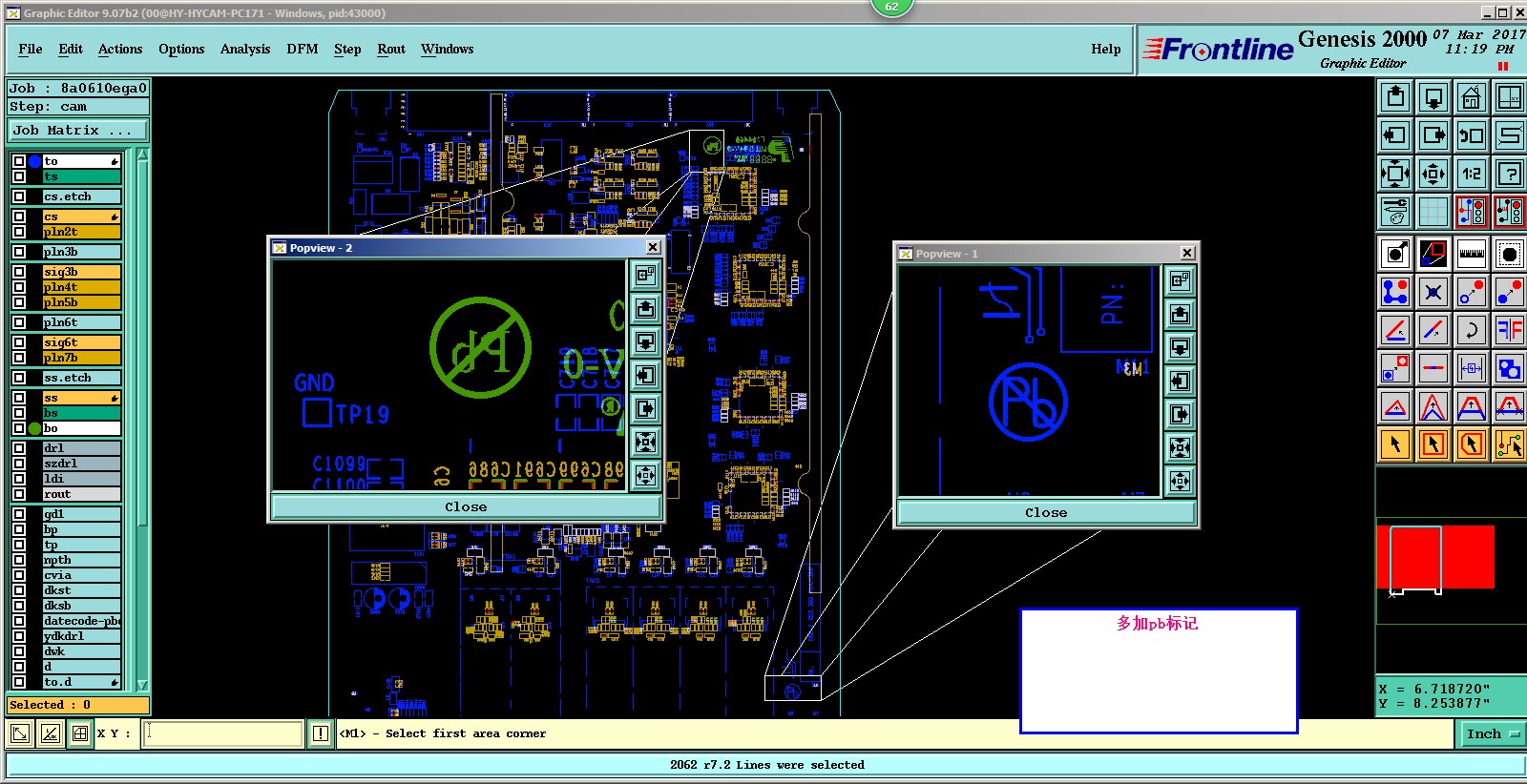Open the DFM menu
The height and width of the screenshot is (784, 1527).
click(303, 49)
